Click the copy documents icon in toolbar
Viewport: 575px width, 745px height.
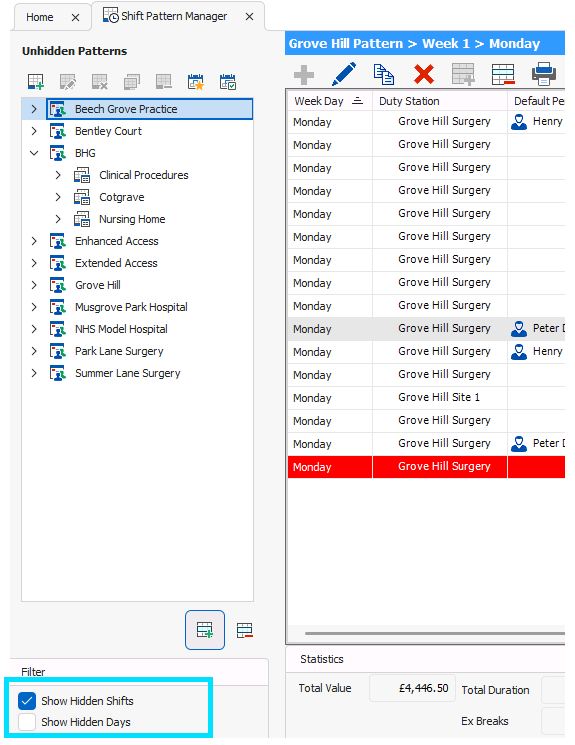click(x=383, y=75)
